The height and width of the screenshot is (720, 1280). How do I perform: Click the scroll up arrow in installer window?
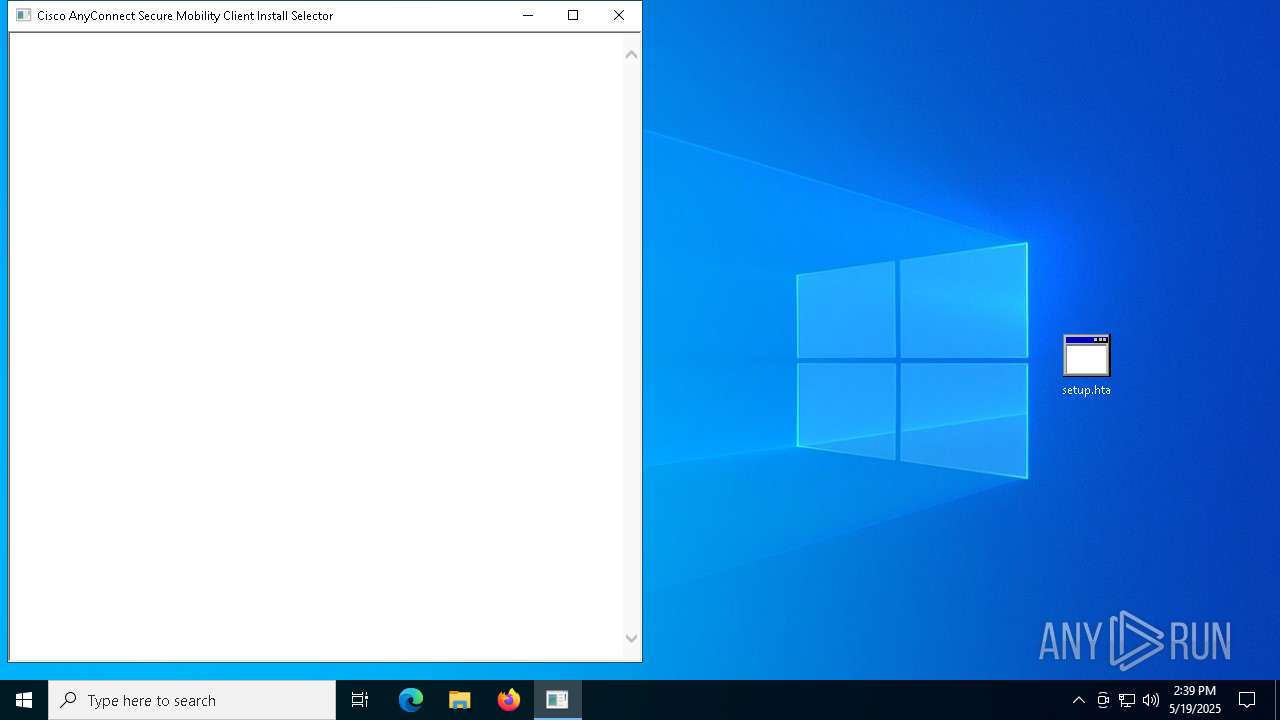[x=631, y=55]
